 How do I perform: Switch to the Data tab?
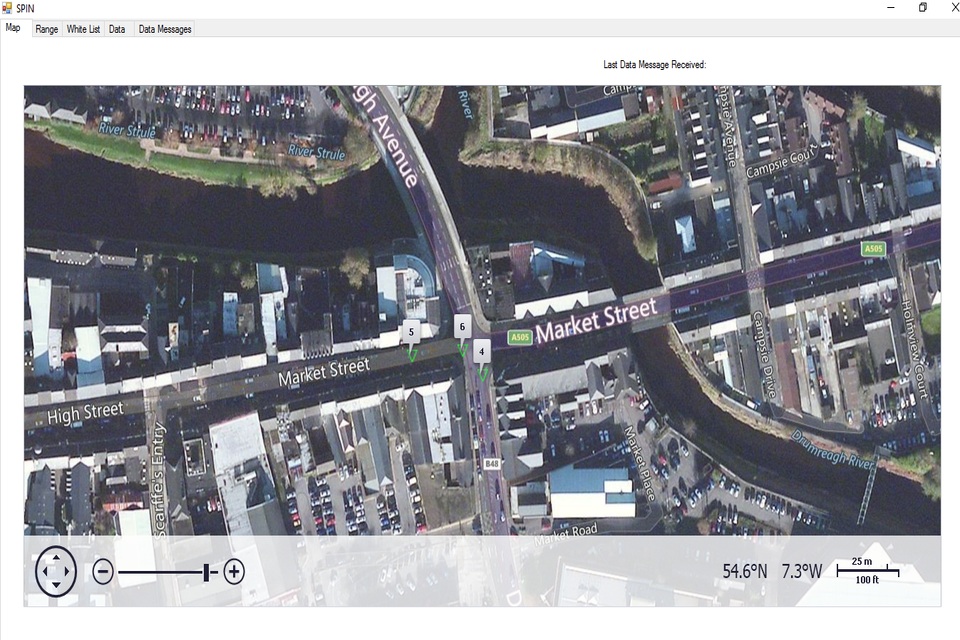(x=117, y=29)
